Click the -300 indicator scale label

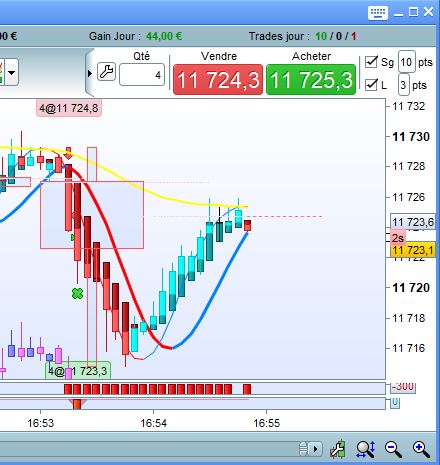(x=403, y=387)
